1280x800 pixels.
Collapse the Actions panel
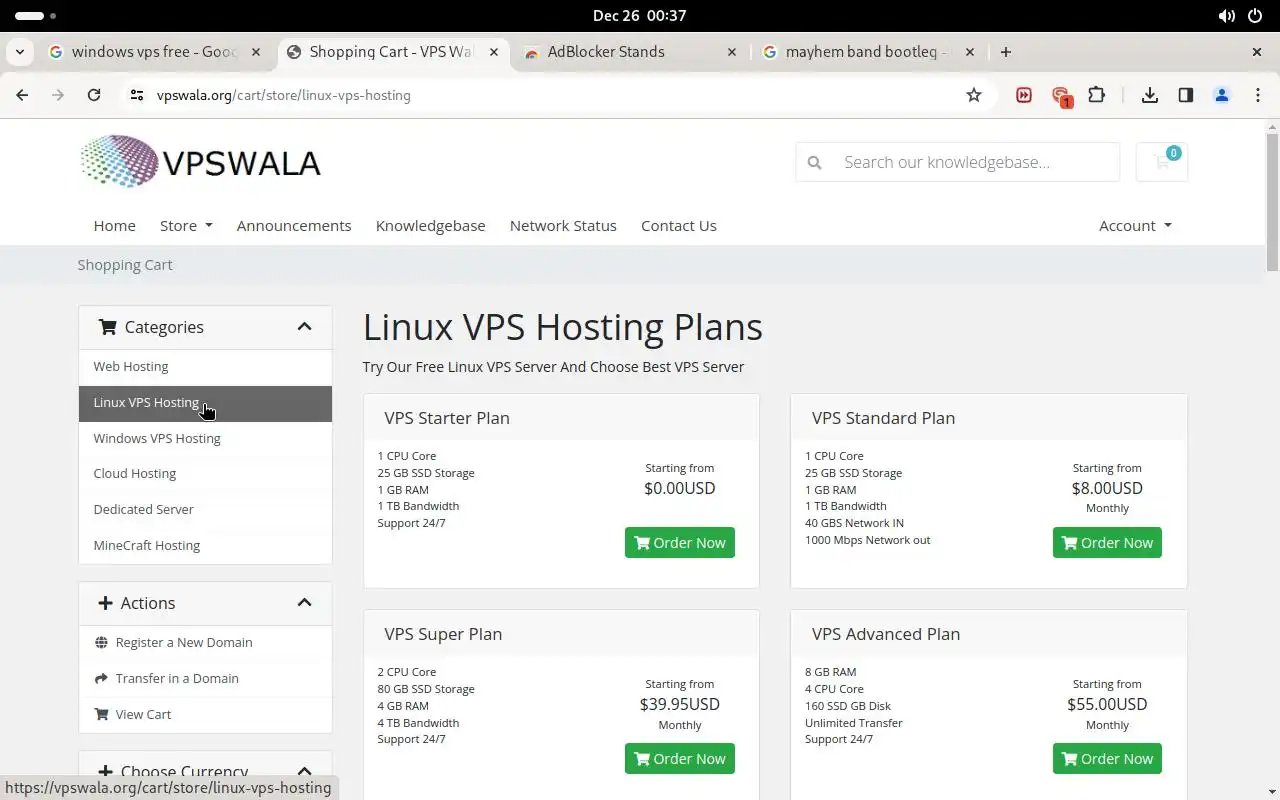tap(304, 603)
